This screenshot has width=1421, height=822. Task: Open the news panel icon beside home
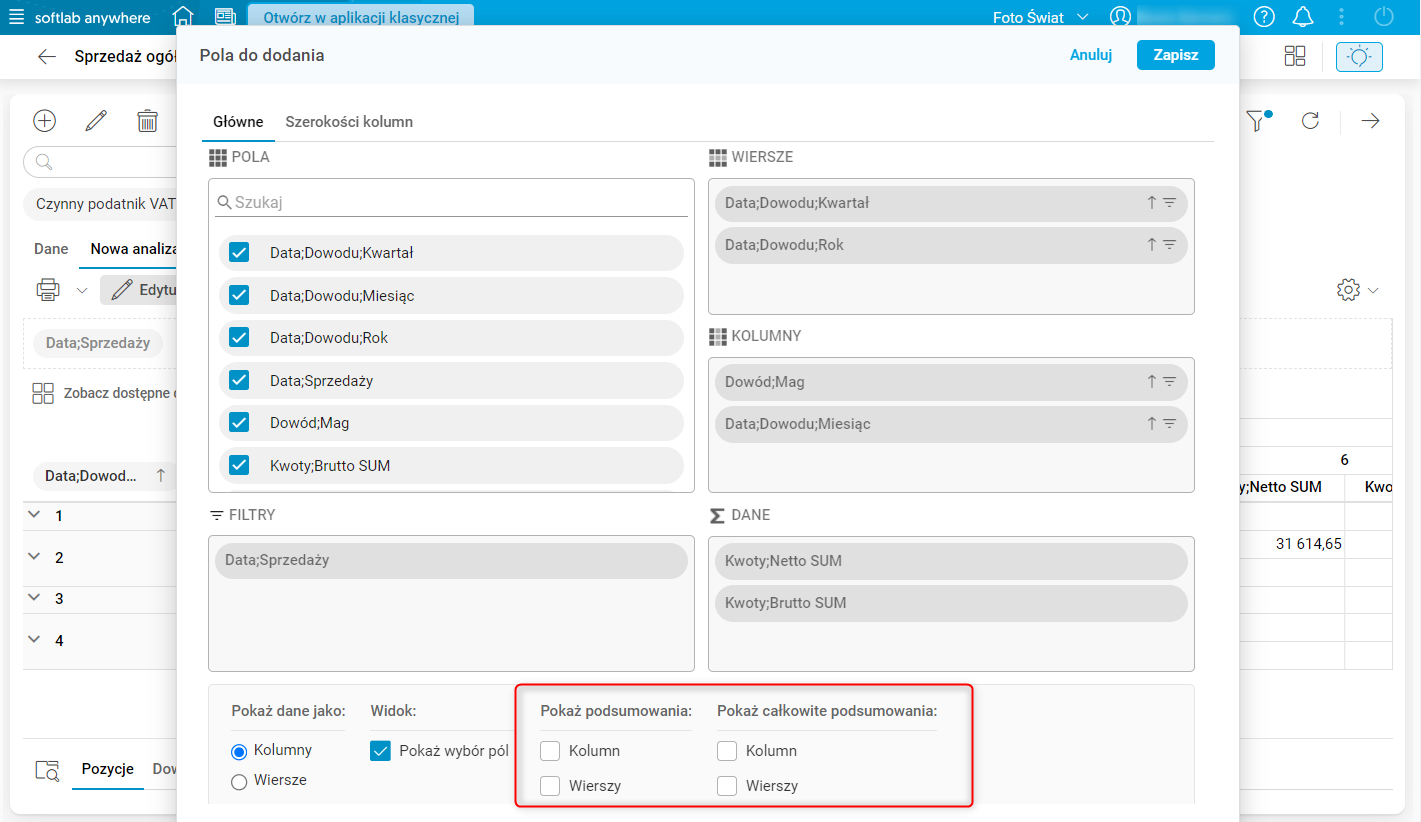click(225, 17)
